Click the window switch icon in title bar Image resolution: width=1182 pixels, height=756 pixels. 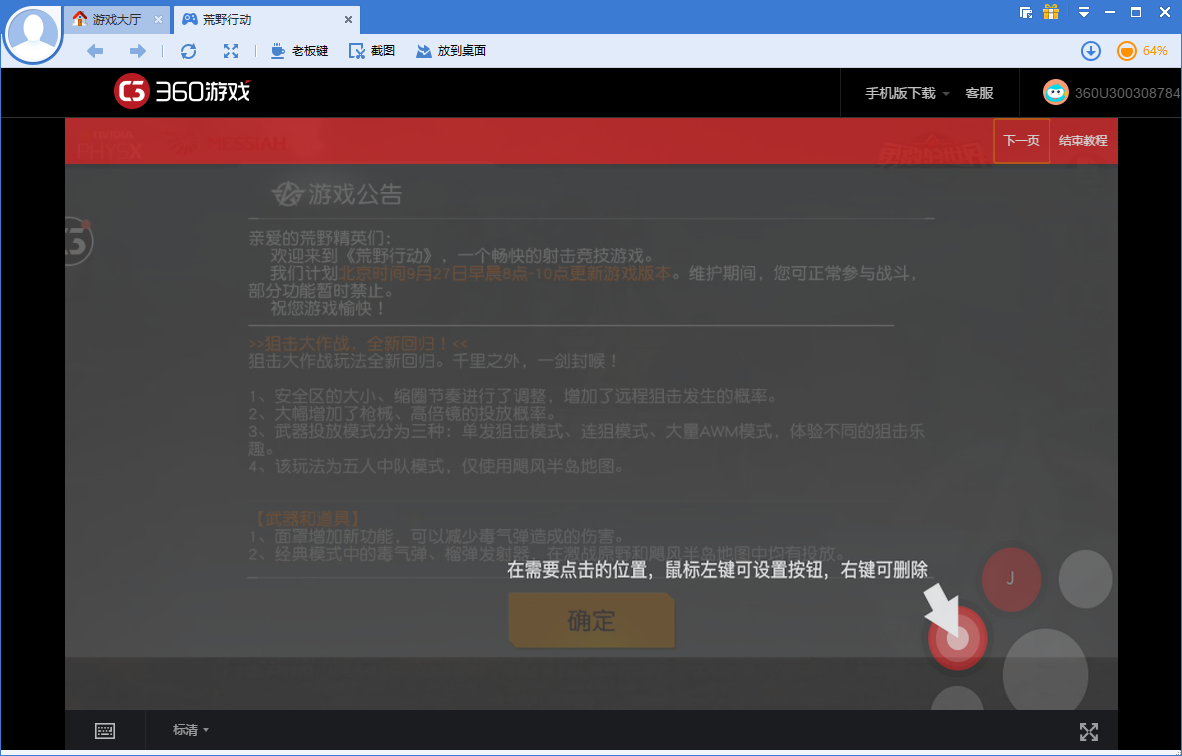tap(1025, 12)
